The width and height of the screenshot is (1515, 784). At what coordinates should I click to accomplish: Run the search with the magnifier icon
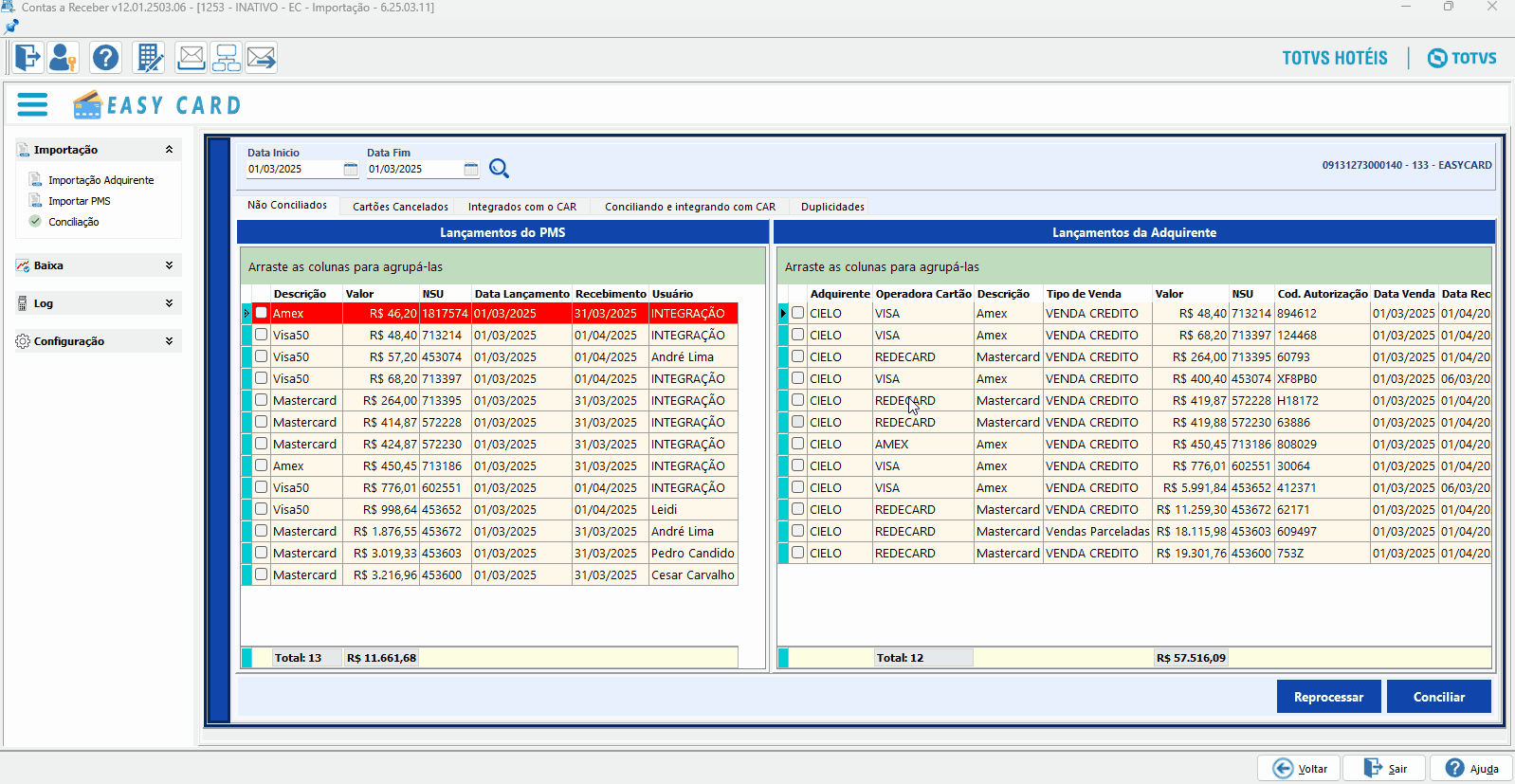click(499, 169)
